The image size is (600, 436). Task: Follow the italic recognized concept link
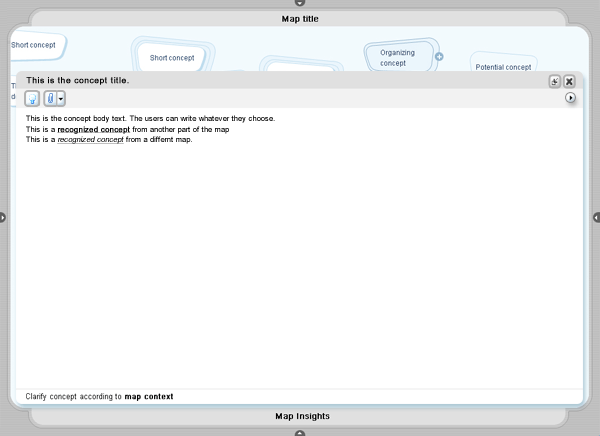[90, 139]
